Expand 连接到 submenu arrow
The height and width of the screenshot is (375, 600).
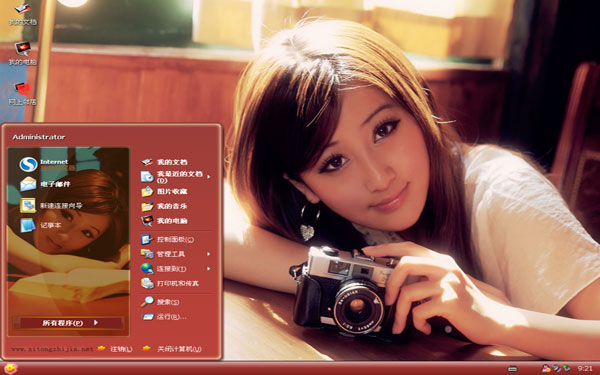[x=209, y=269]
